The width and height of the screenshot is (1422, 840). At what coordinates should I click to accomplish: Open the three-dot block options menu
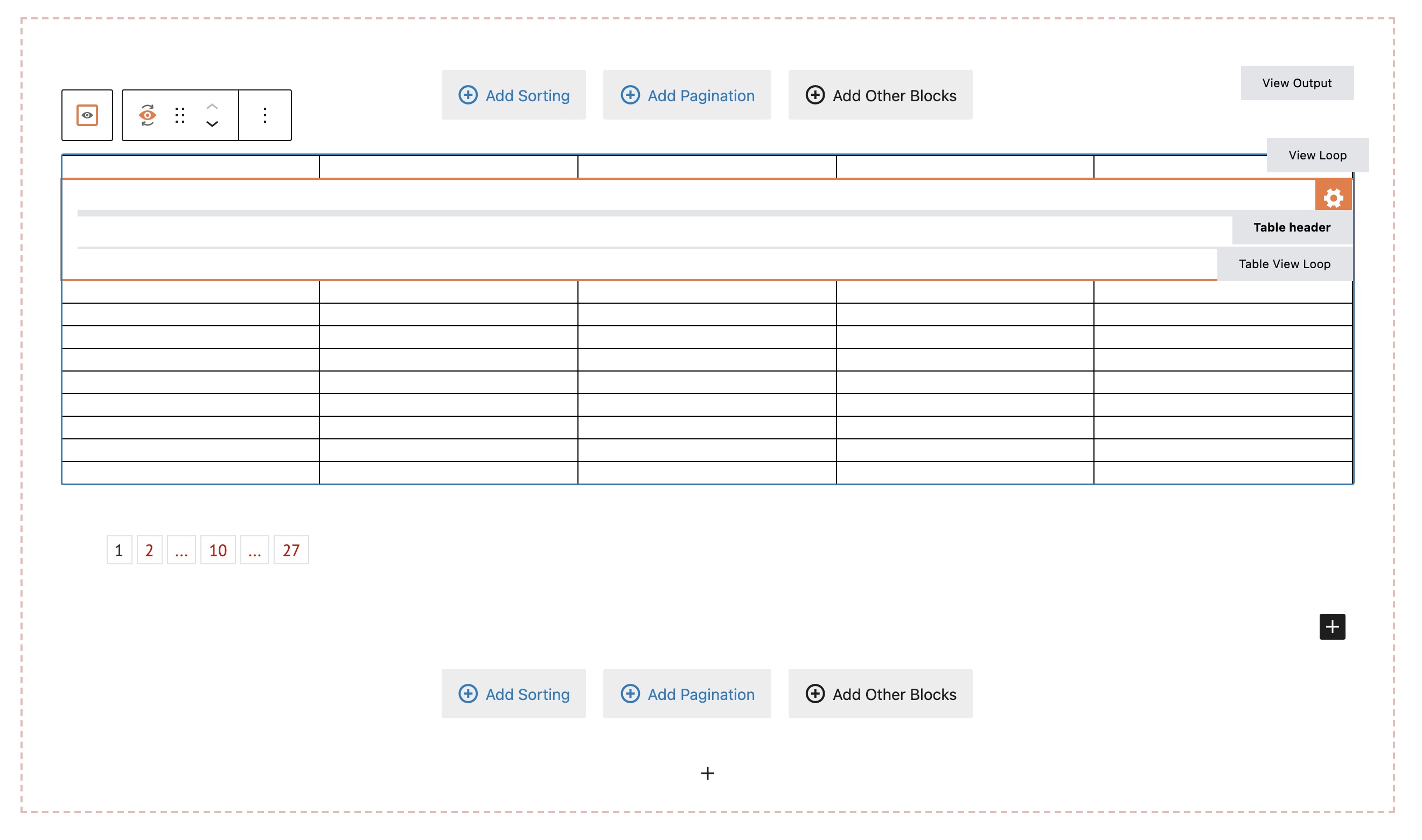[265, 115]
